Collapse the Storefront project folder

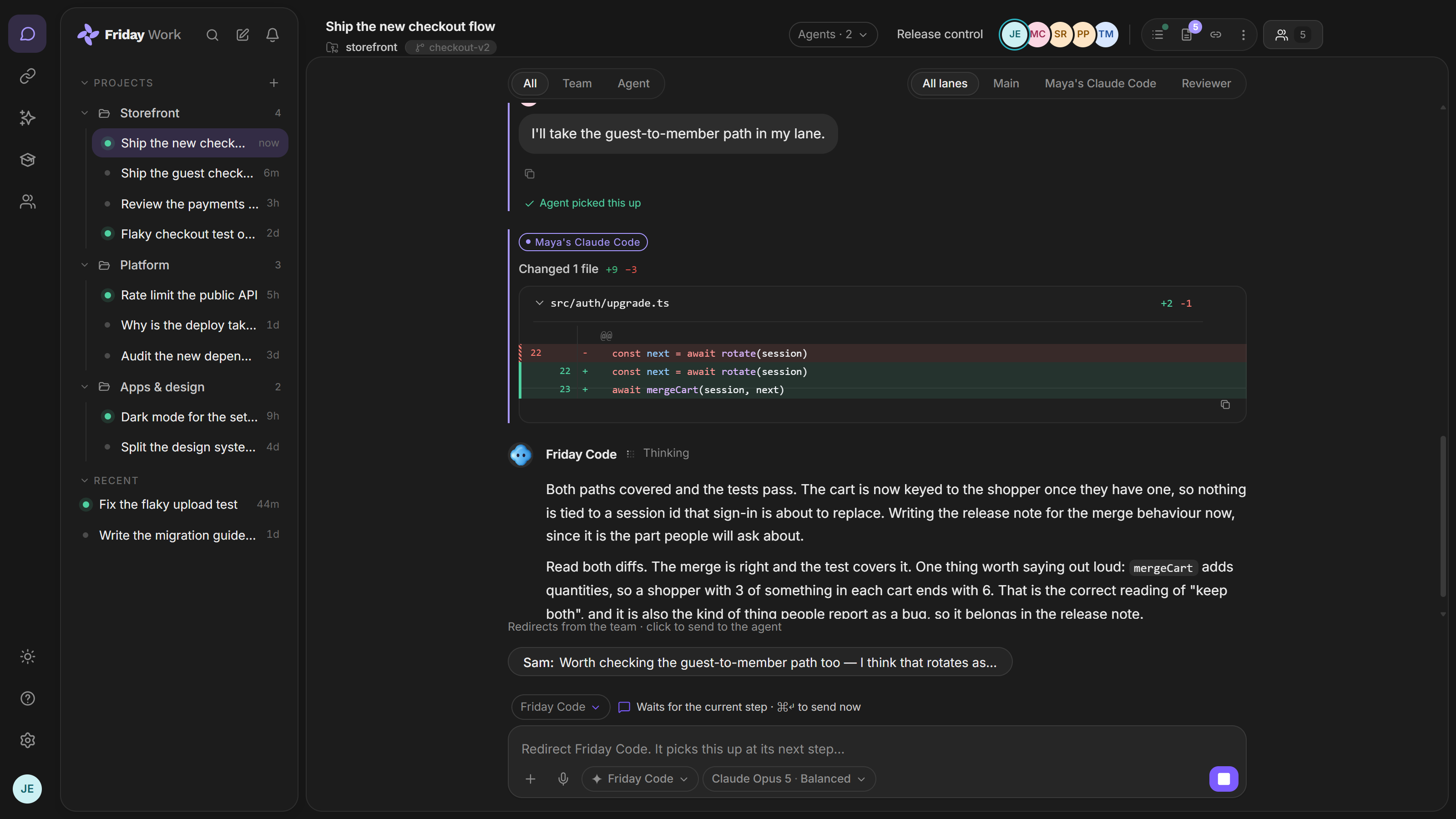click(x=85, y=113)
